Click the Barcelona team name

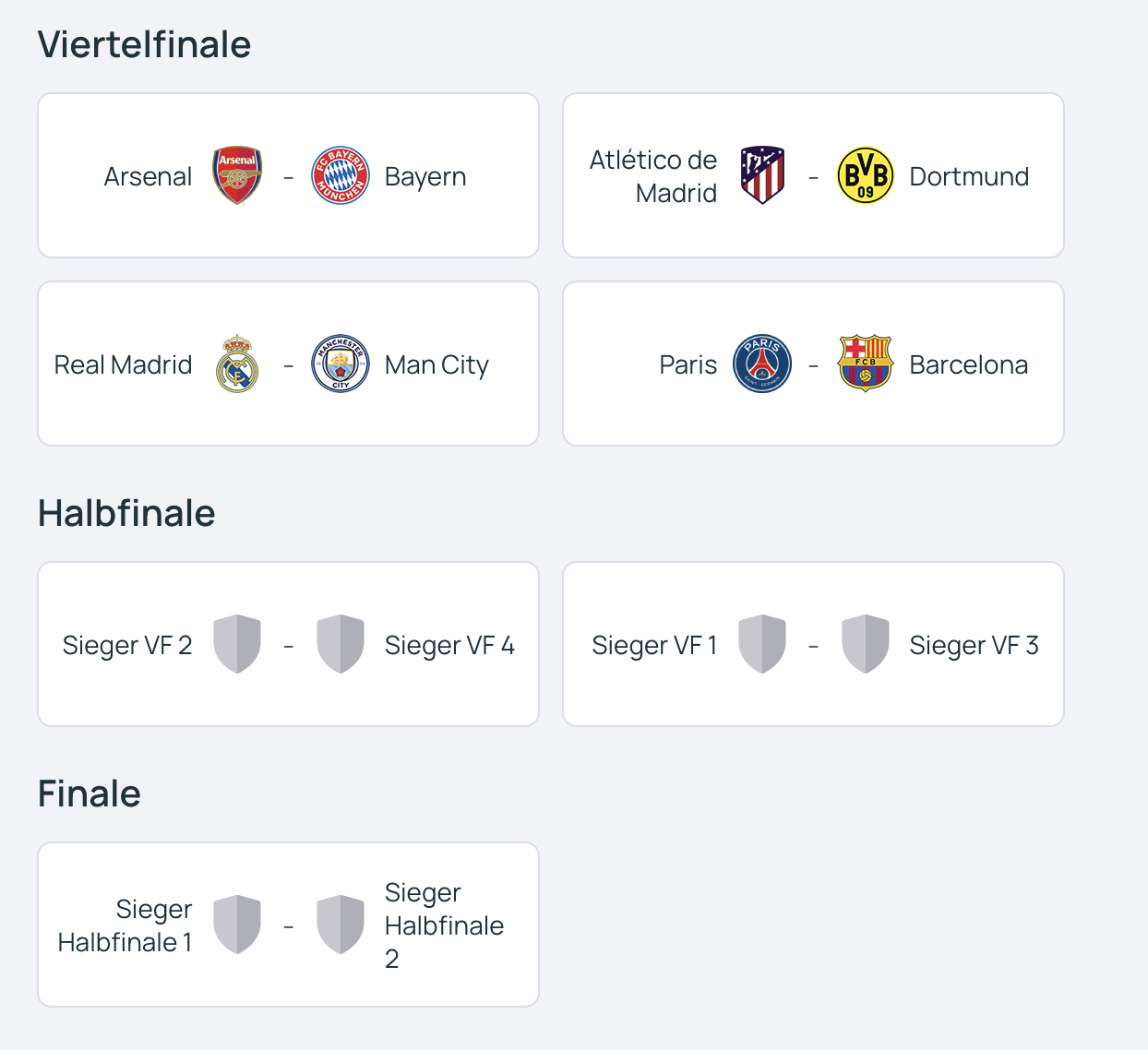[968, 365]
